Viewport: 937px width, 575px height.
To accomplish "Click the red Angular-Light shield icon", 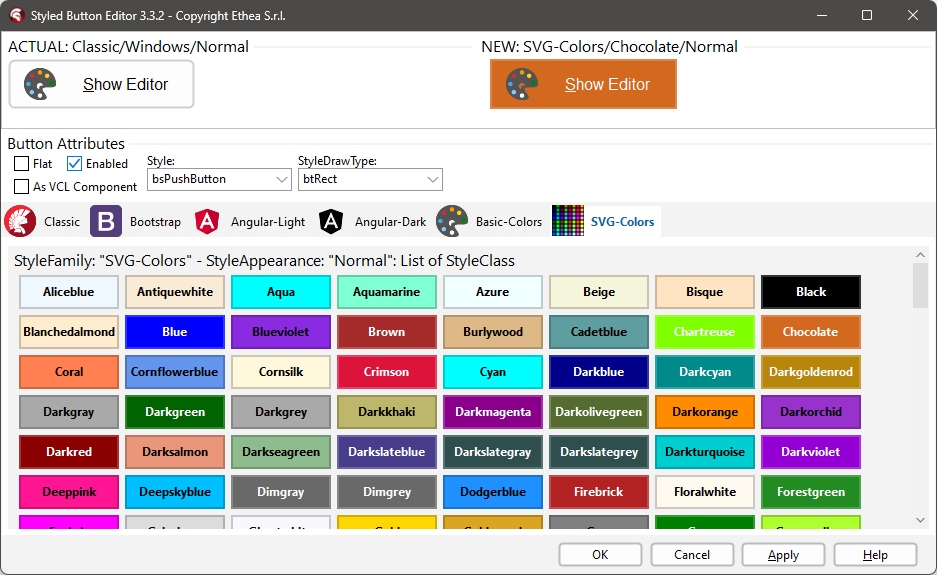I will coord(208,221).
